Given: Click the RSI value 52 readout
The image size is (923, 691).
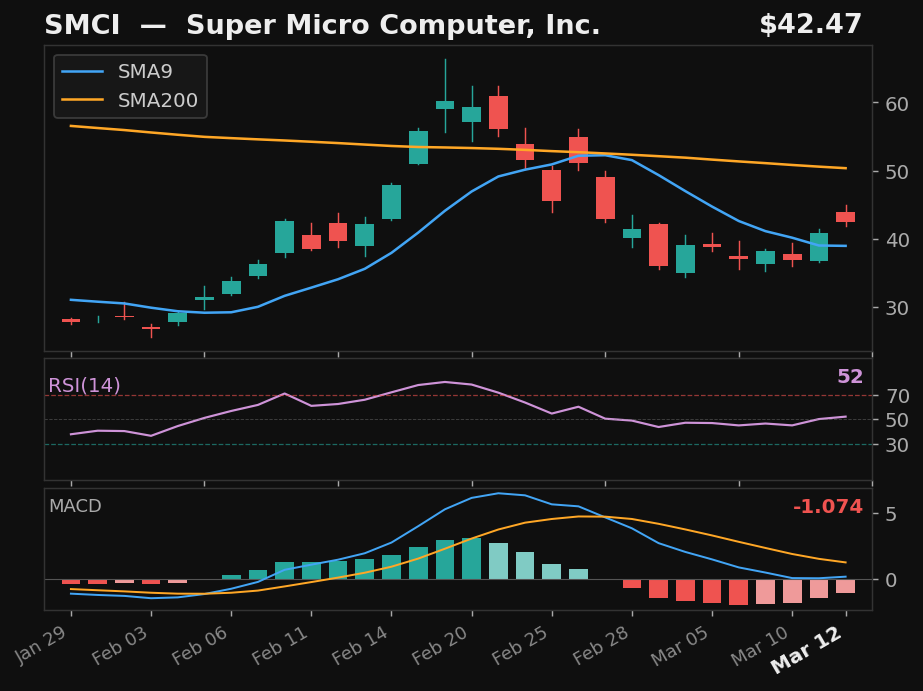Looking at the screenshot, I should pyautogui.click(x=850, y=377).
